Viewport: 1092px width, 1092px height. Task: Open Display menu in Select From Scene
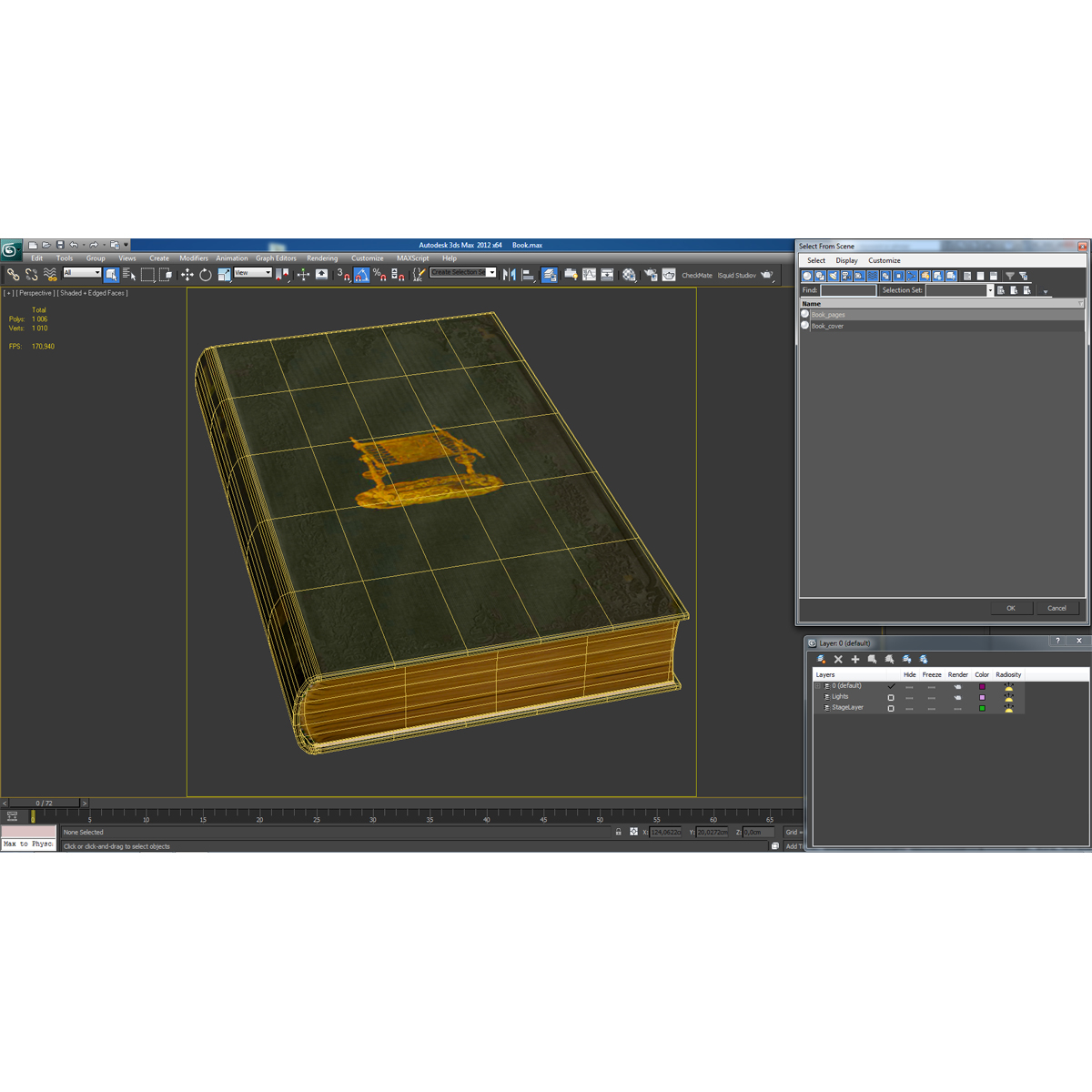[x=847, y=260]
